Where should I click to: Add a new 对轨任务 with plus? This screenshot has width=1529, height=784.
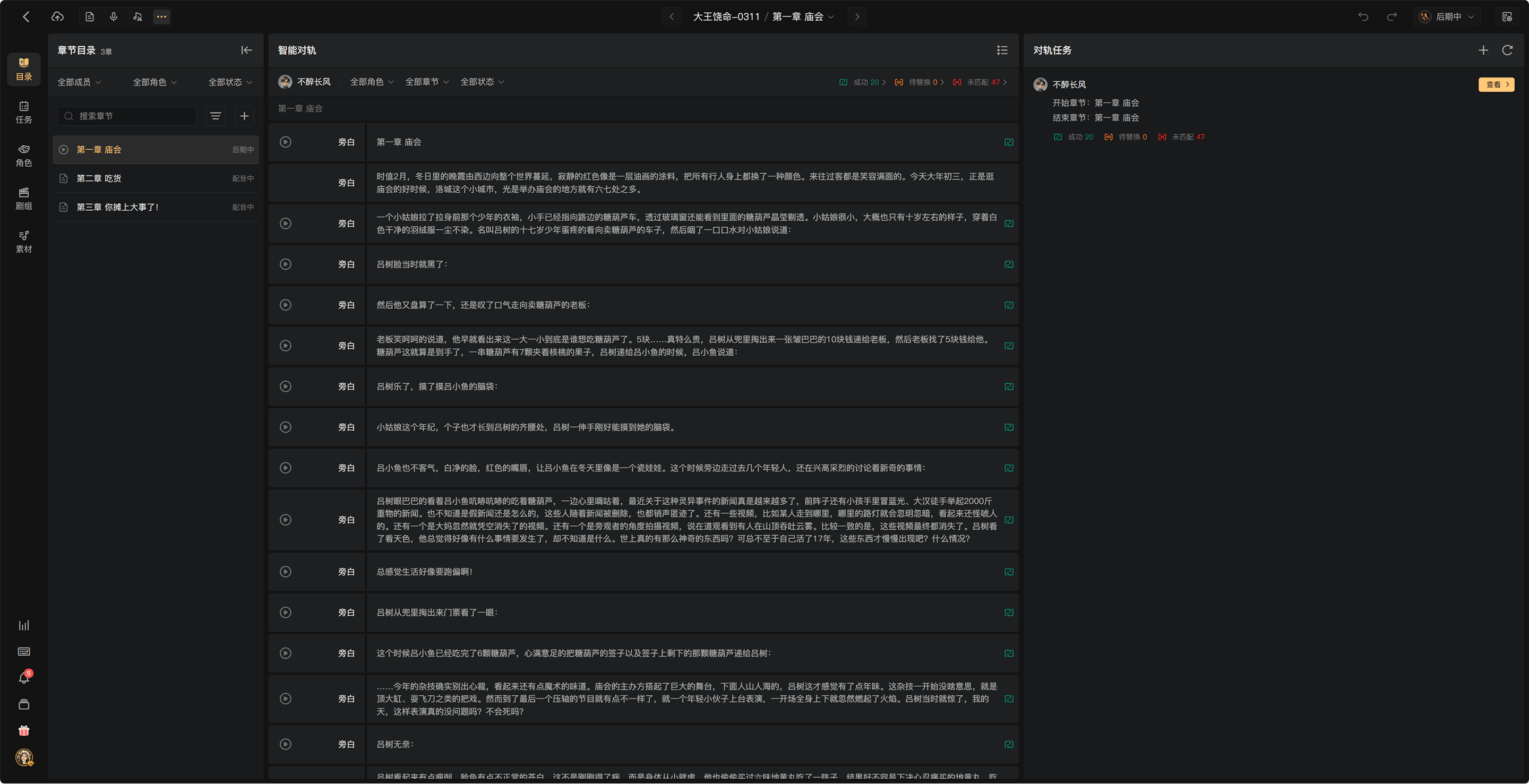tap(1483, 50)
